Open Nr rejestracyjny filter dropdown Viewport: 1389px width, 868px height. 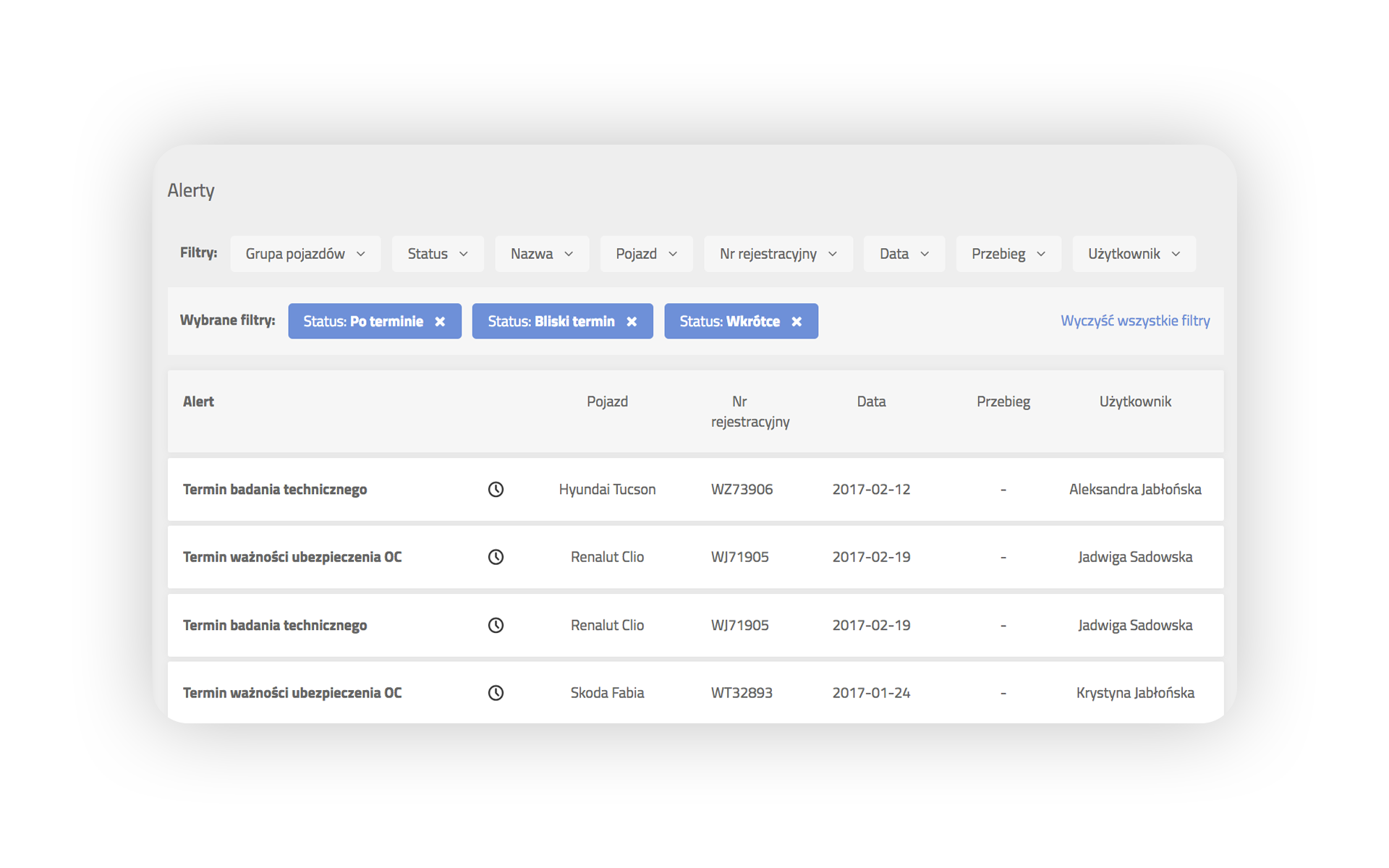tap(778, 254)
